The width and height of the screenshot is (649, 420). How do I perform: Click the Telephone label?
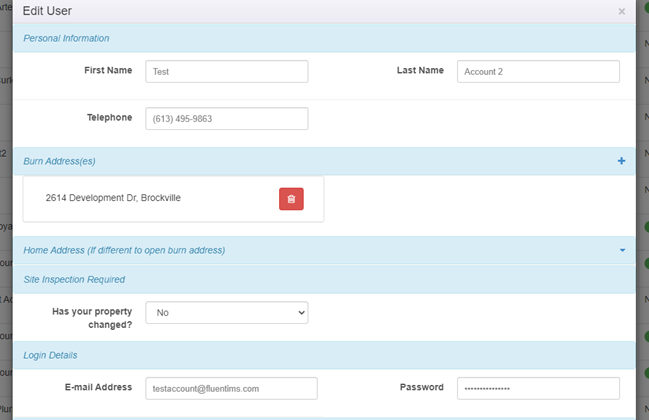click(x=109, y=118)
